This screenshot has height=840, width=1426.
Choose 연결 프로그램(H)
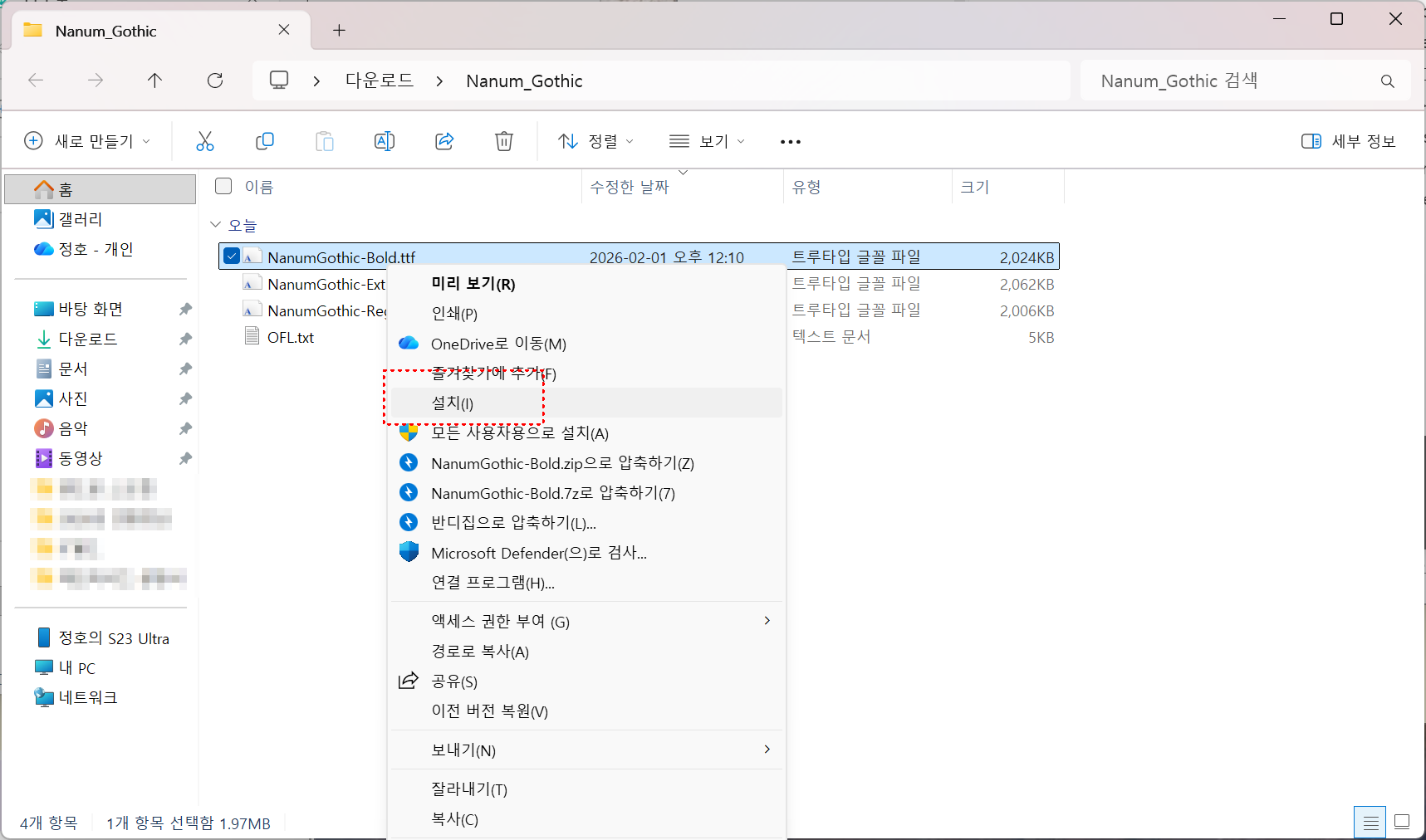pyautogui.click(x=586, y=582)
